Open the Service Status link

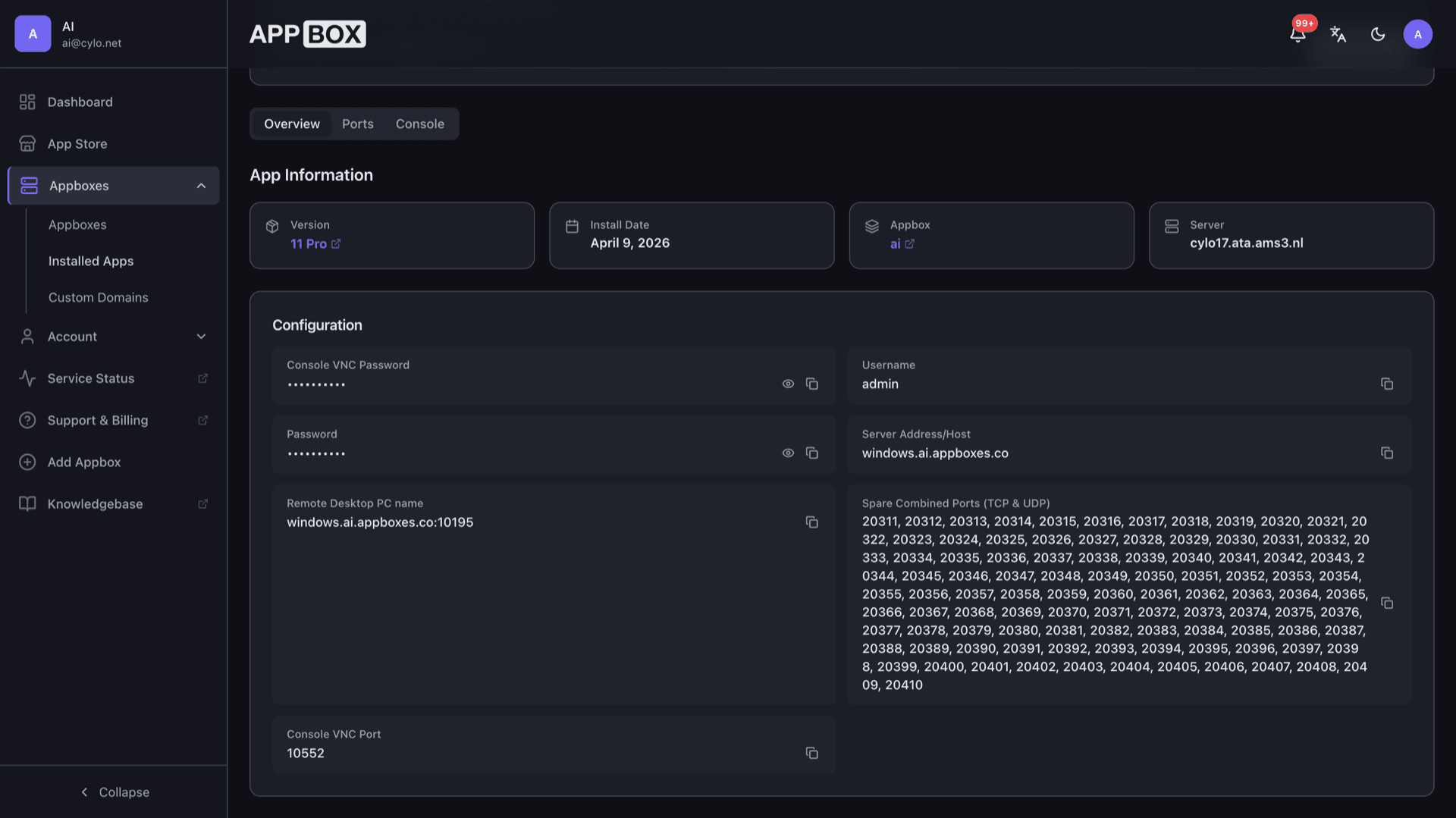pyautogui.click(x=113, y=378)
